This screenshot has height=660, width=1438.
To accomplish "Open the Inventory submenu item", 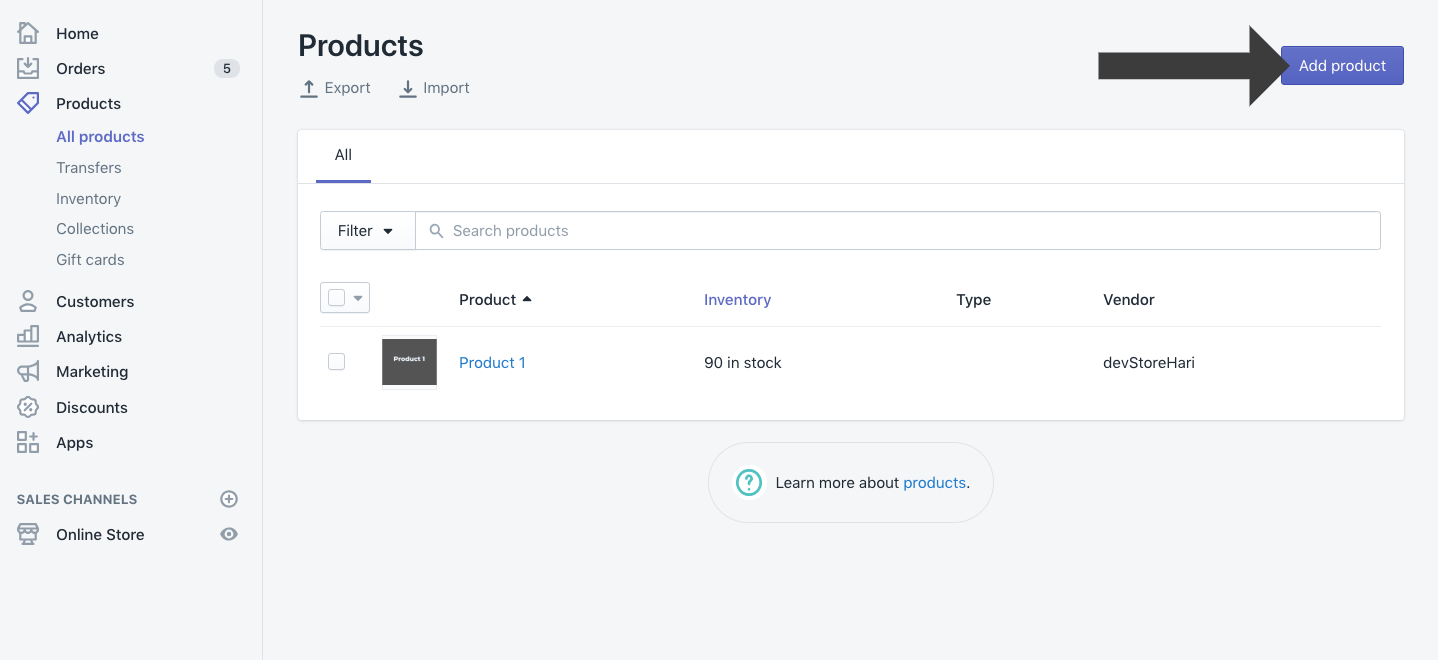I will coord(88,198).
